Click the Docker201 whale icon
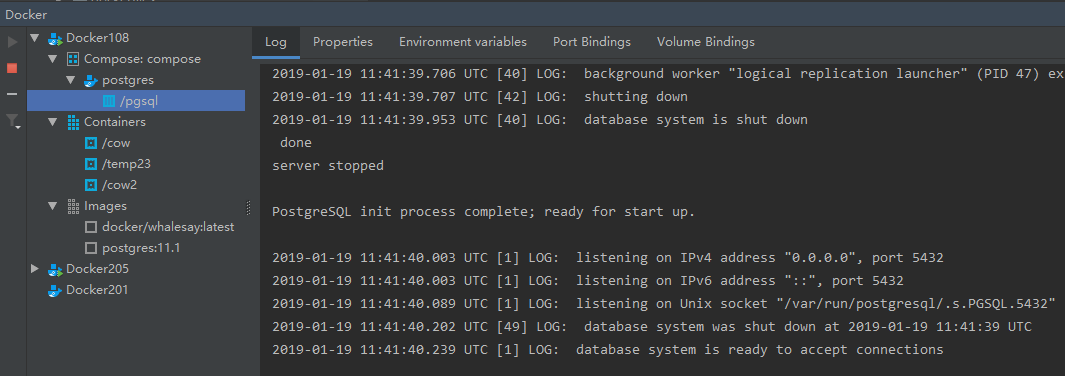This screenshot has width=1065, height=376. pyautogui.click(x=55, y=290)
